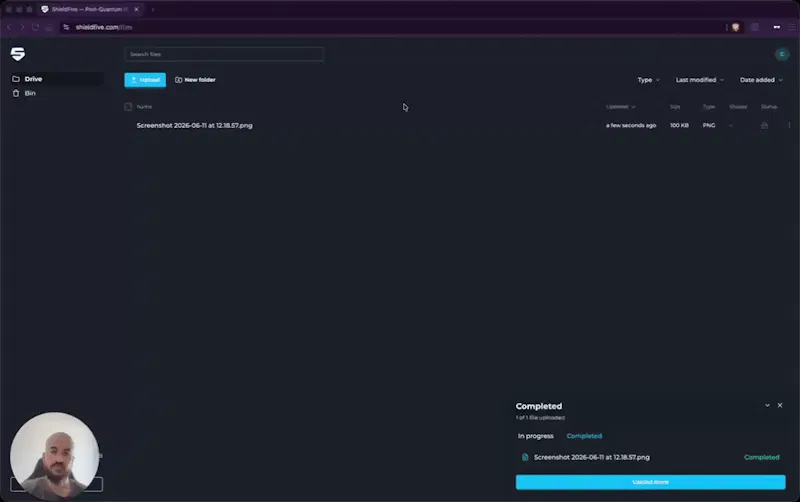Open the Last modified filter dropdown
Screen dimensions: 800x502
[699, 80]
